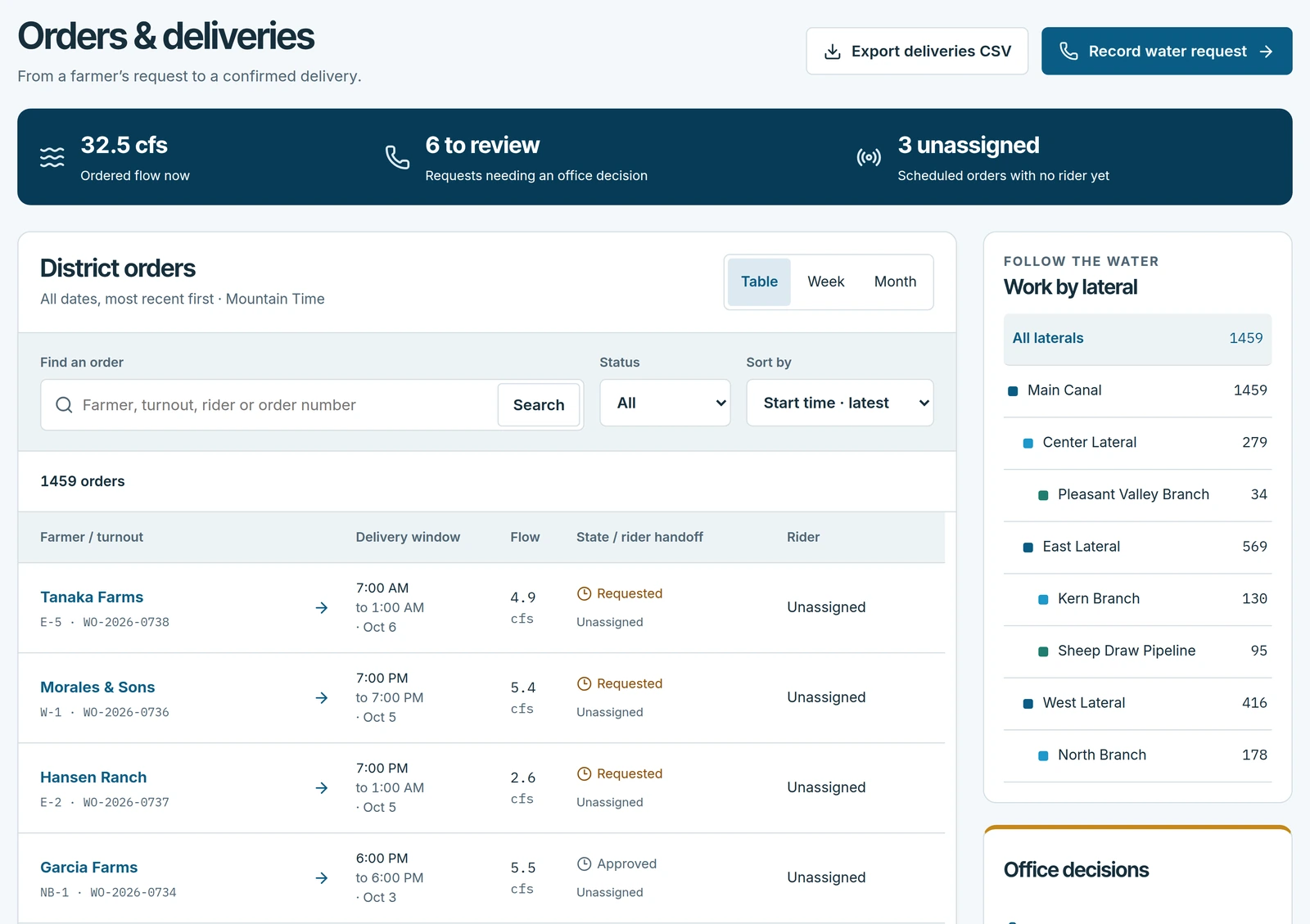Open the Status filter dropdown
Image resolution: width=1310 pixels, height=924 pixels.
(665, 403)
